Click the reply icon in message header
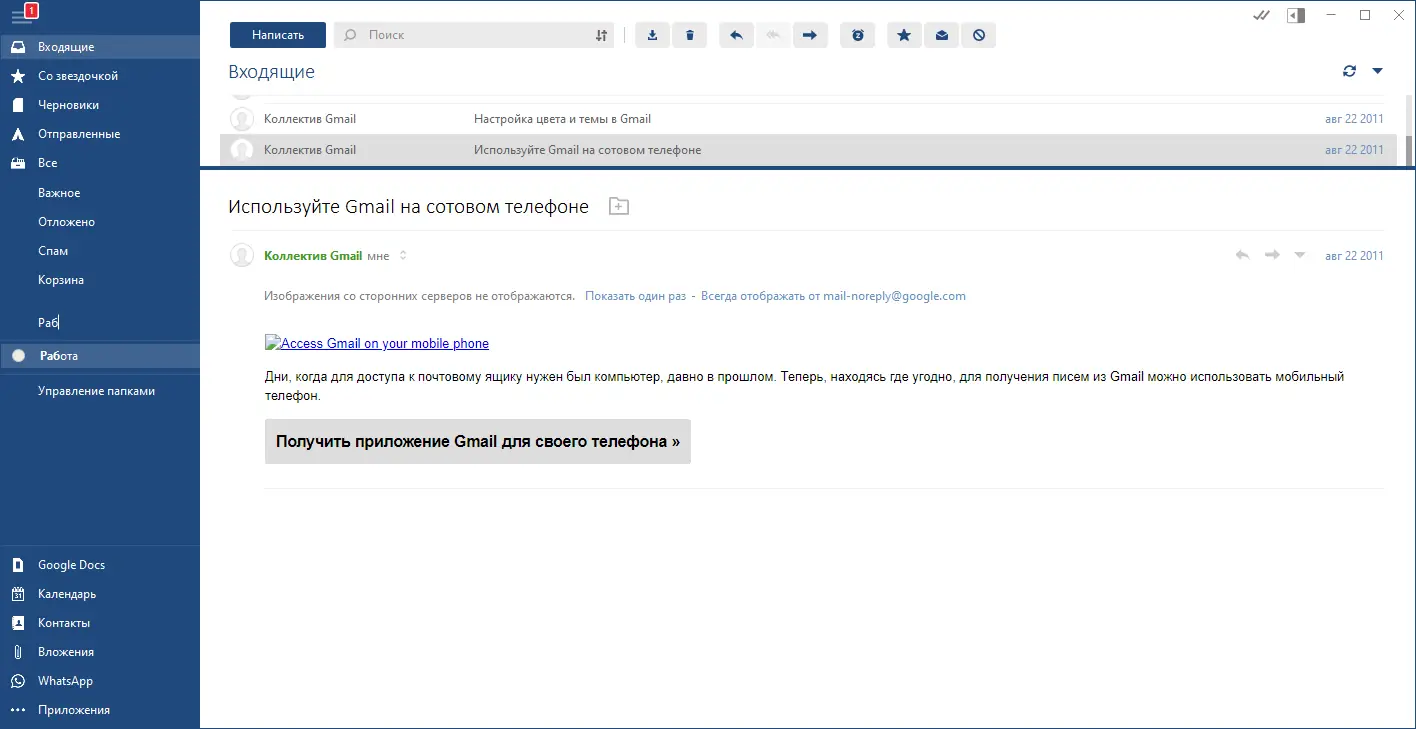The height and width of the screenshot is (729, 1416). [1242, 255]
